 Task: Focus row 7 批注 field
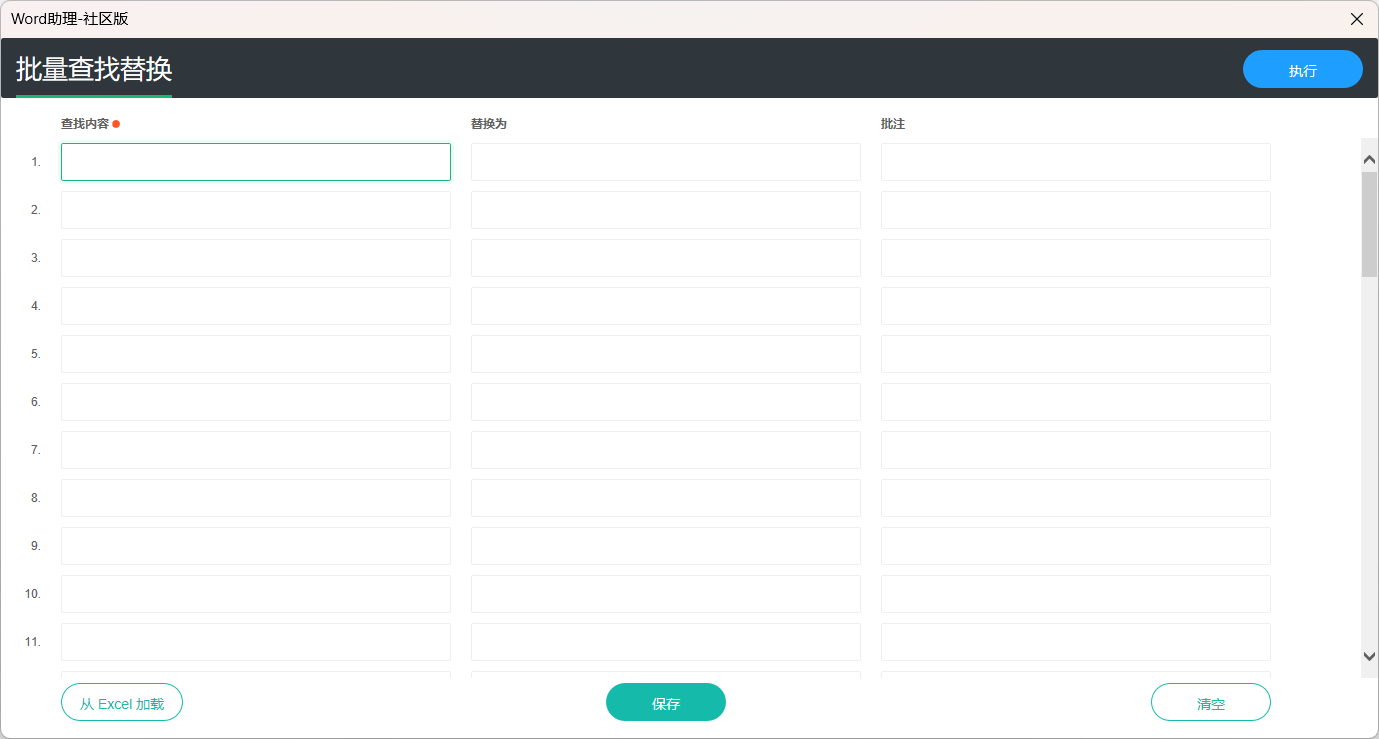1076,450
